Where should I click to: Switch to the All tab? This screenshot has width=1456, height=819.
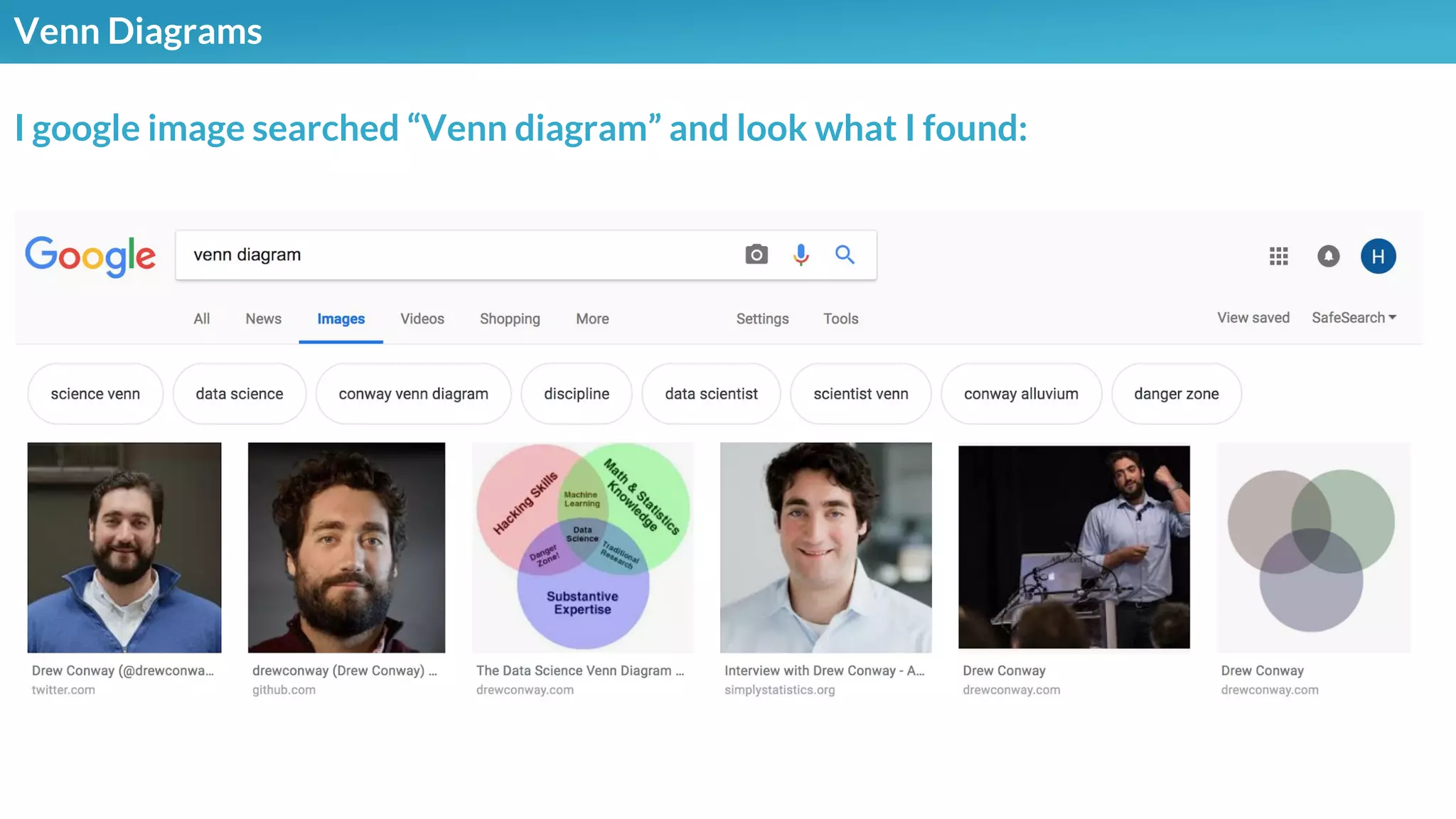[202, 318]
